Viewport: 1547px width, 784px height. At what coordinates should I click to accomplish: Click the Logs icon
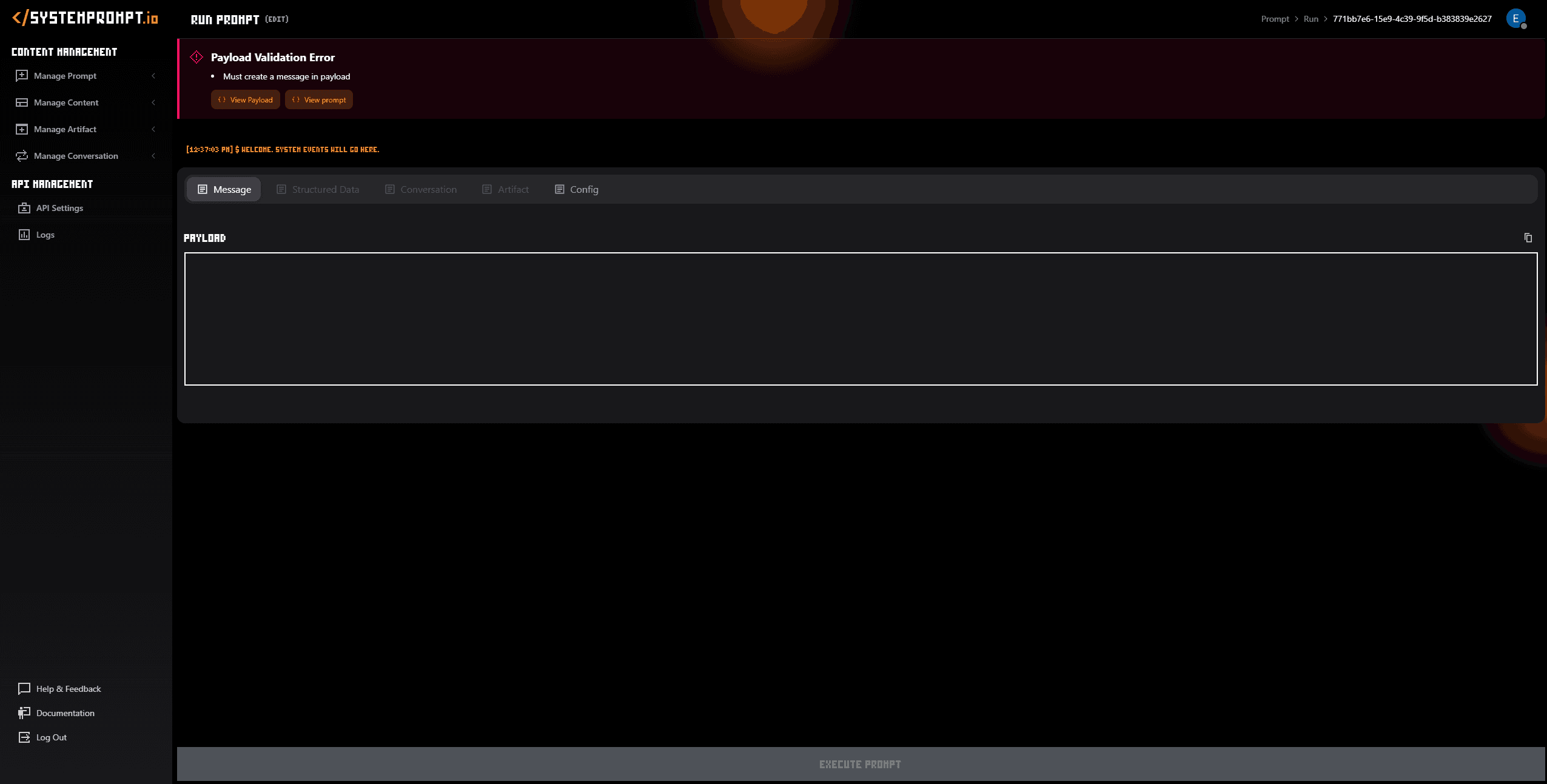24,234
